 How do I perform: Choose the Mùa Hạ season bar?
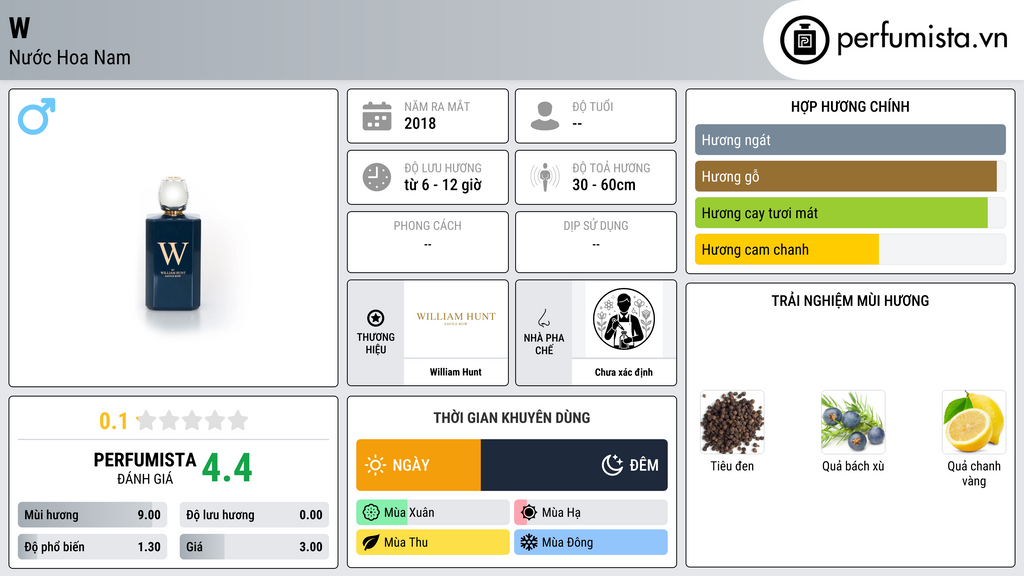591,513
